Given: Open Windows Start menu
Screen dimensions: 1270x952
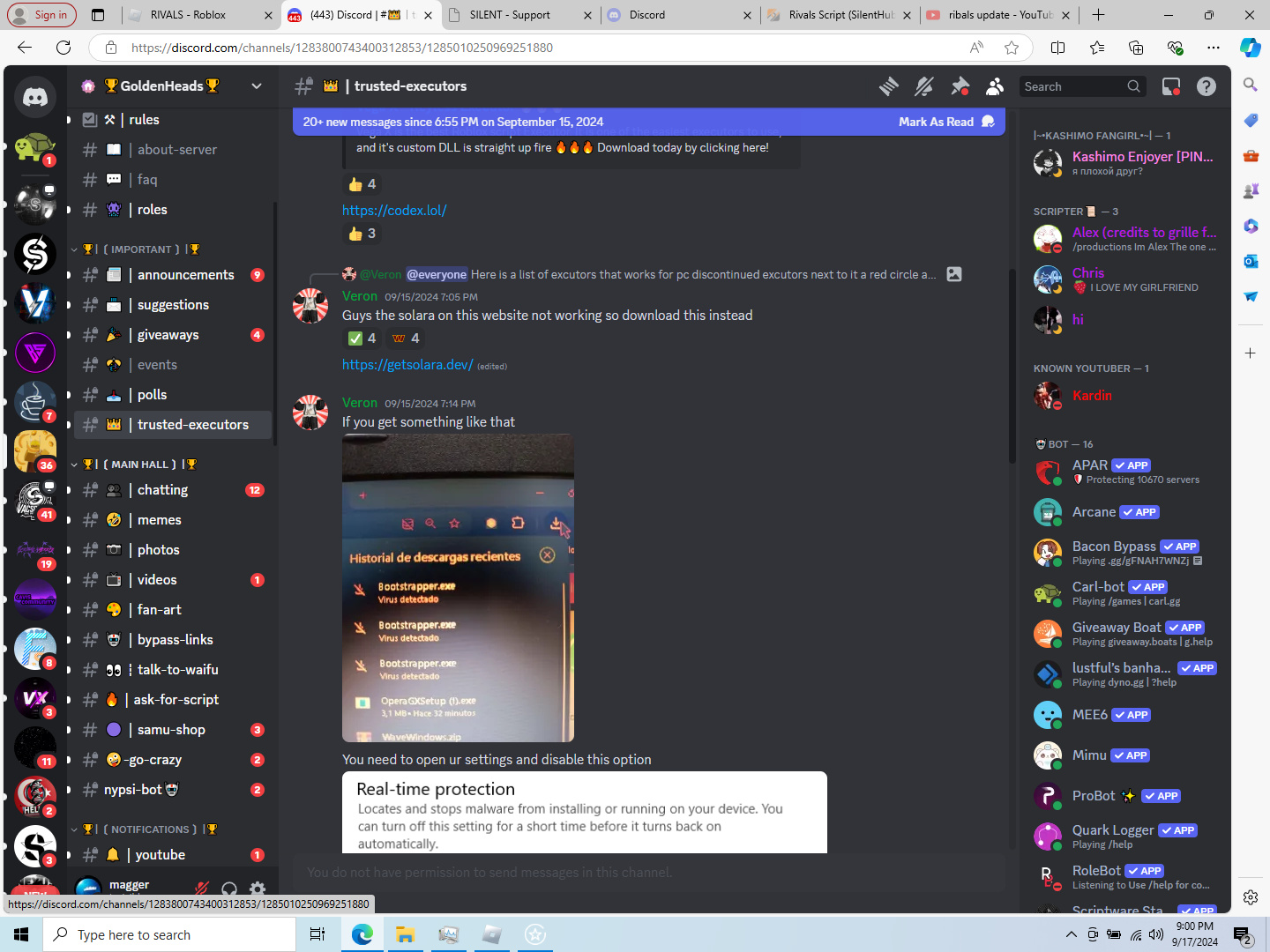Looking at the screenshot, I should pyautogui.click(x=21, y=934).
